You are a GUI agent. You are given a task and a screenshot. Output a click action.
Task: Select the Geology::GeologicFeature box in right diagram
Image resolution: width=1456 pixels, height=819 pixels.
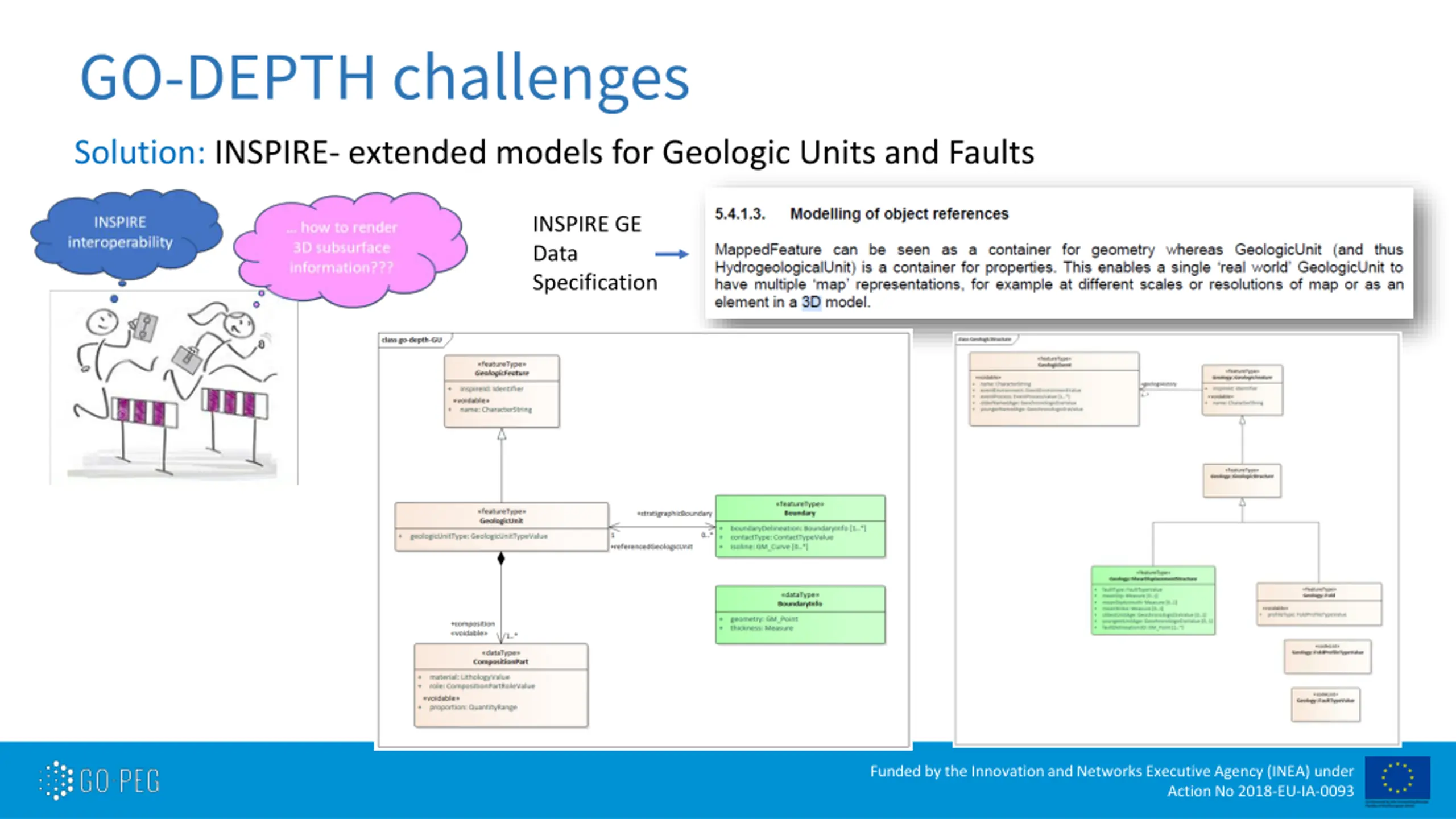[x=1242, y=390]
